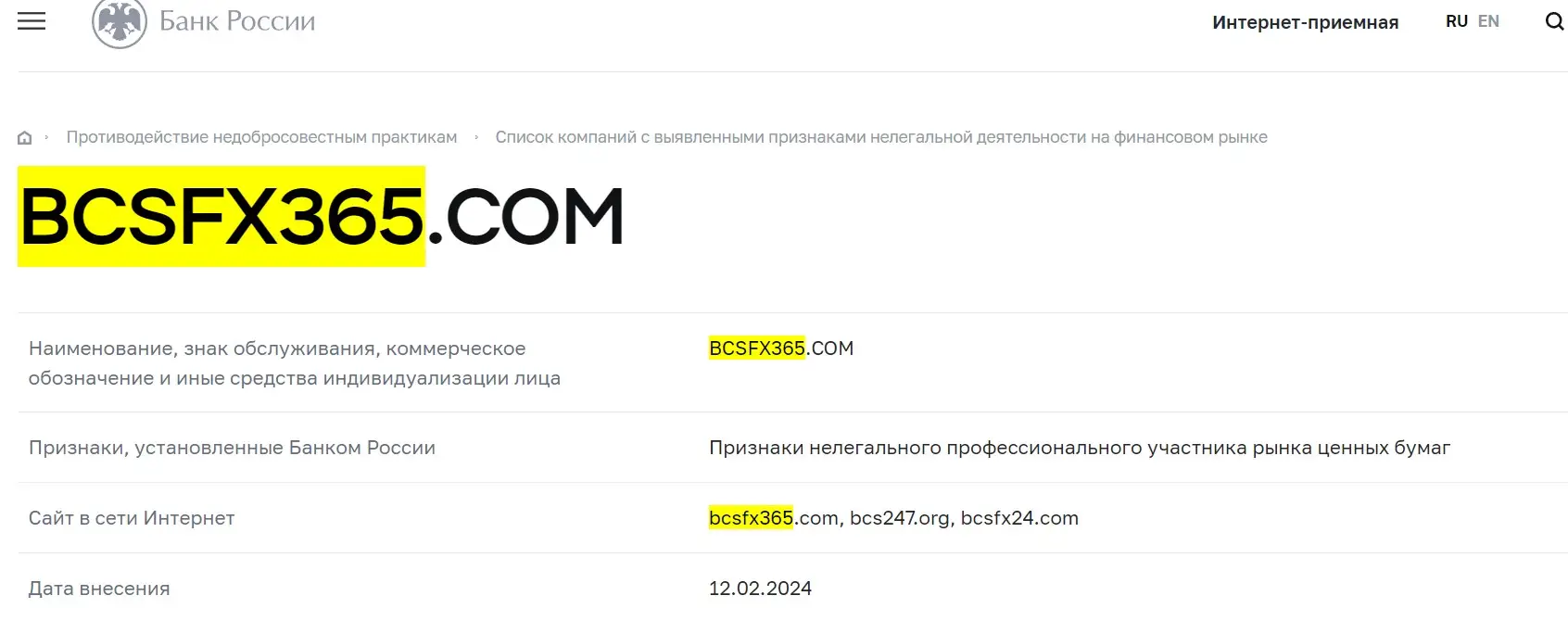1568x621 pixels.
Task: Open the main menu via the three bars
Action: [x=31, y=20]
